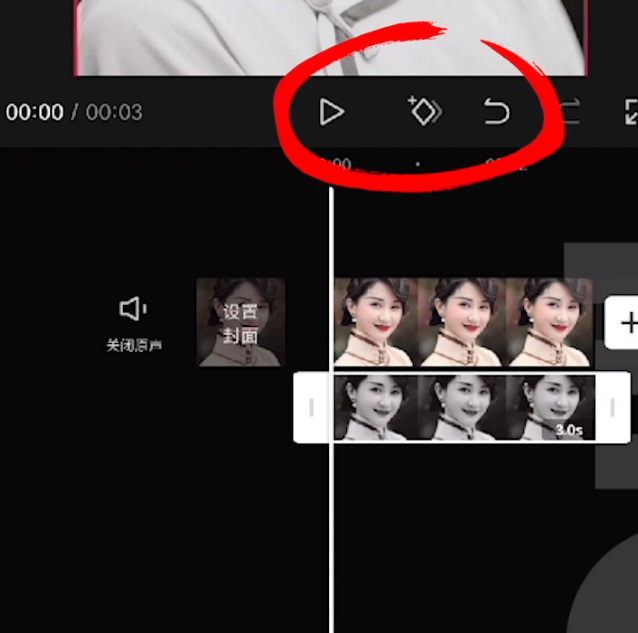Image resolution: width=638 pixels, height=633 pixels.
Task: Click the 00:00 current time display
Action: (35, 112)
